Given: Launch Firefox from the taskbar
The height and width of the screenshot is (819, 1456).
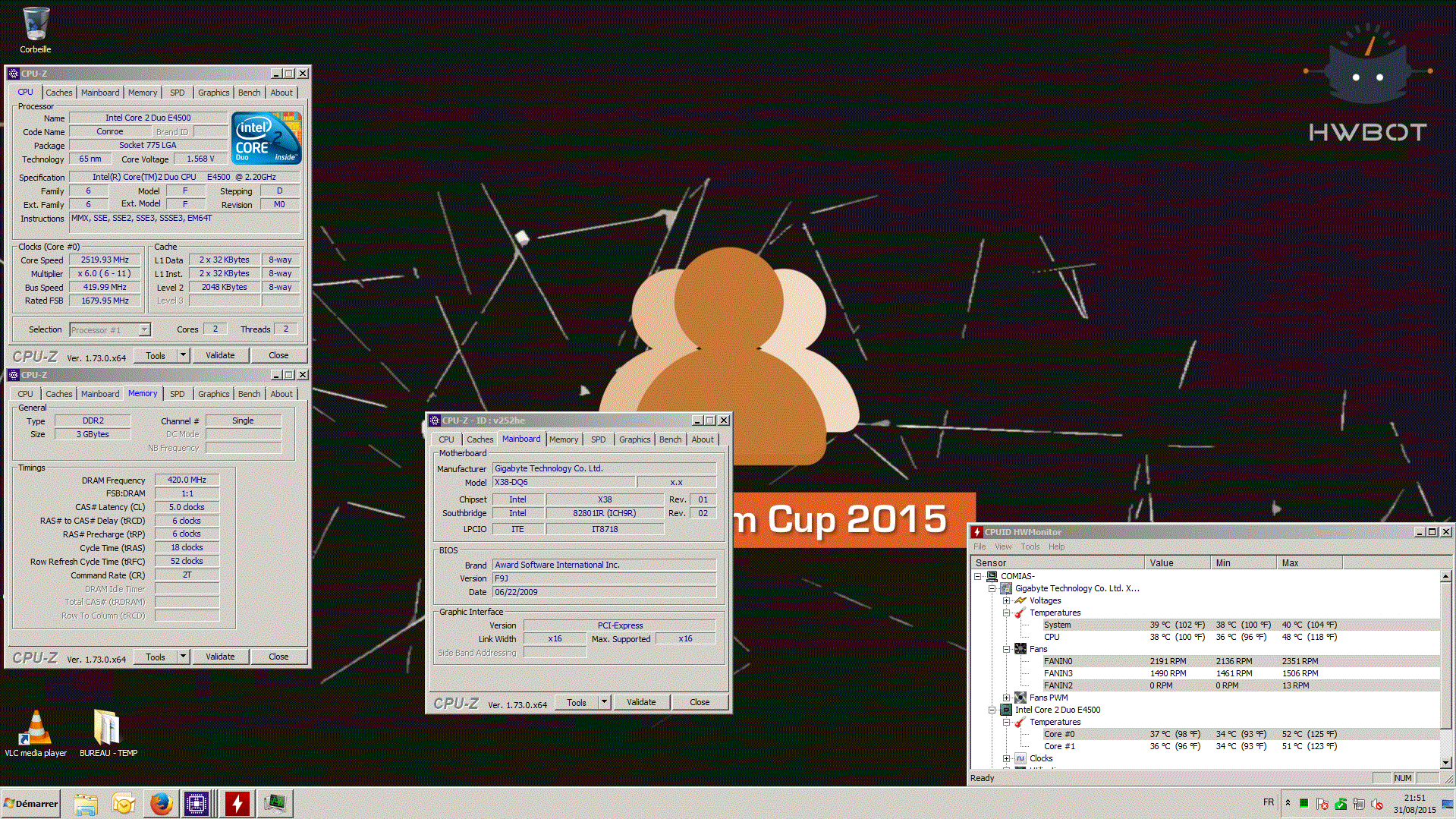Looking at the screenshot, I should [161, 803].
